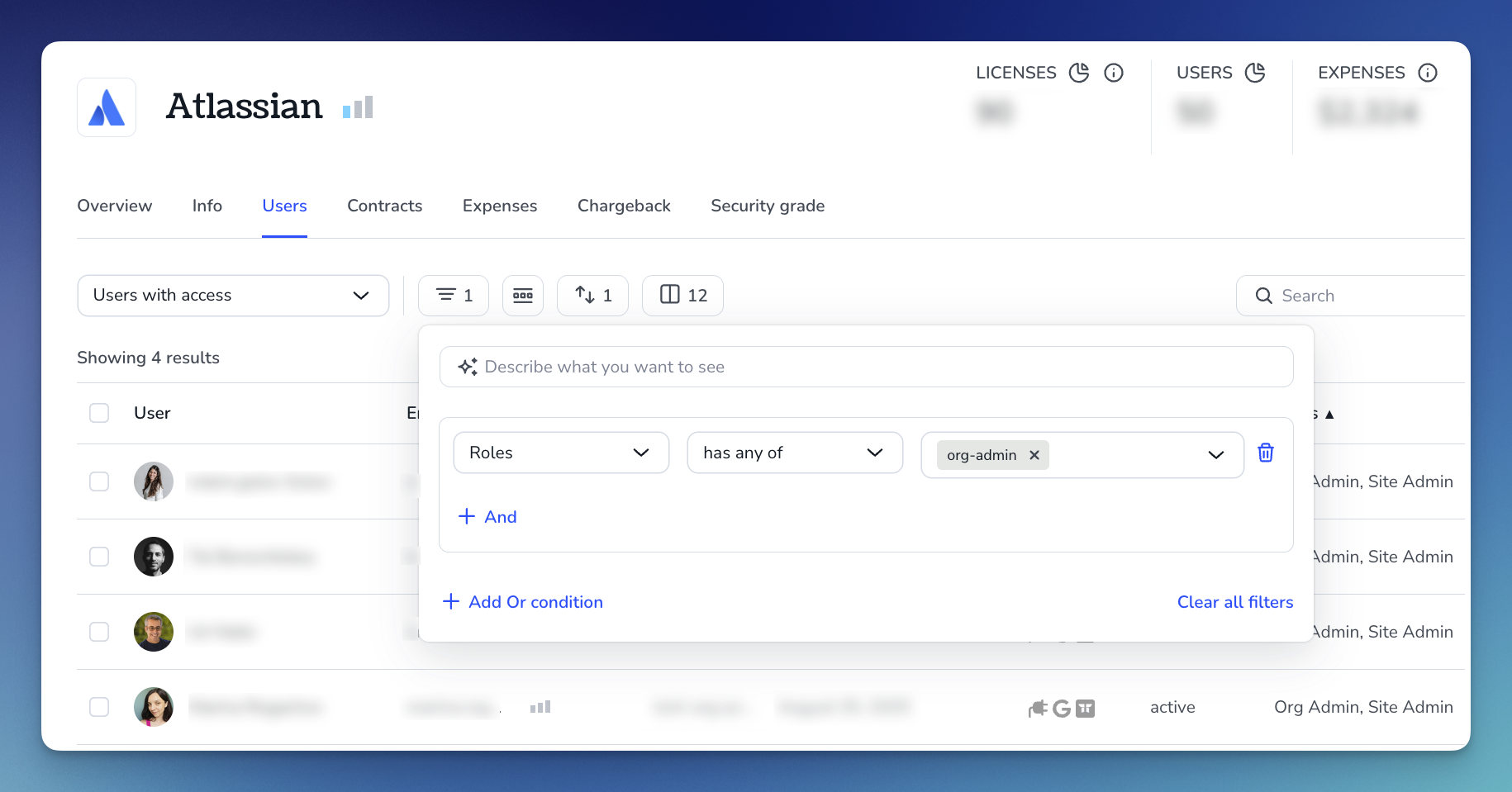
Task: Click the third row user avatar
Action: [154, 632]
